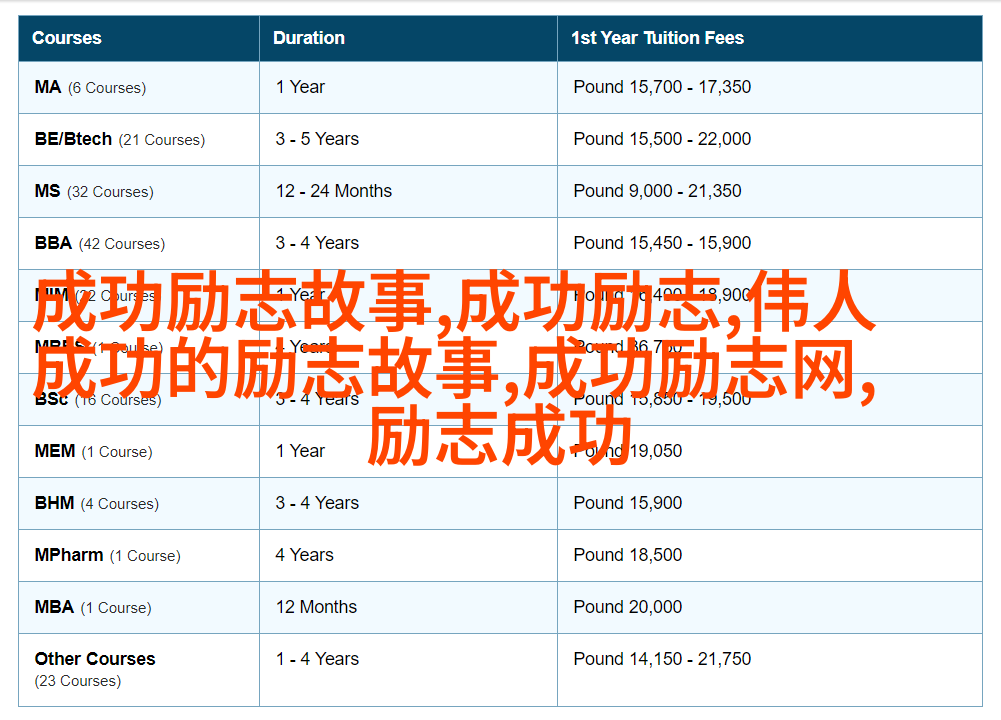Open the BBA courses entry
This screenshot has width=1001, height=720.
point(53,243)
